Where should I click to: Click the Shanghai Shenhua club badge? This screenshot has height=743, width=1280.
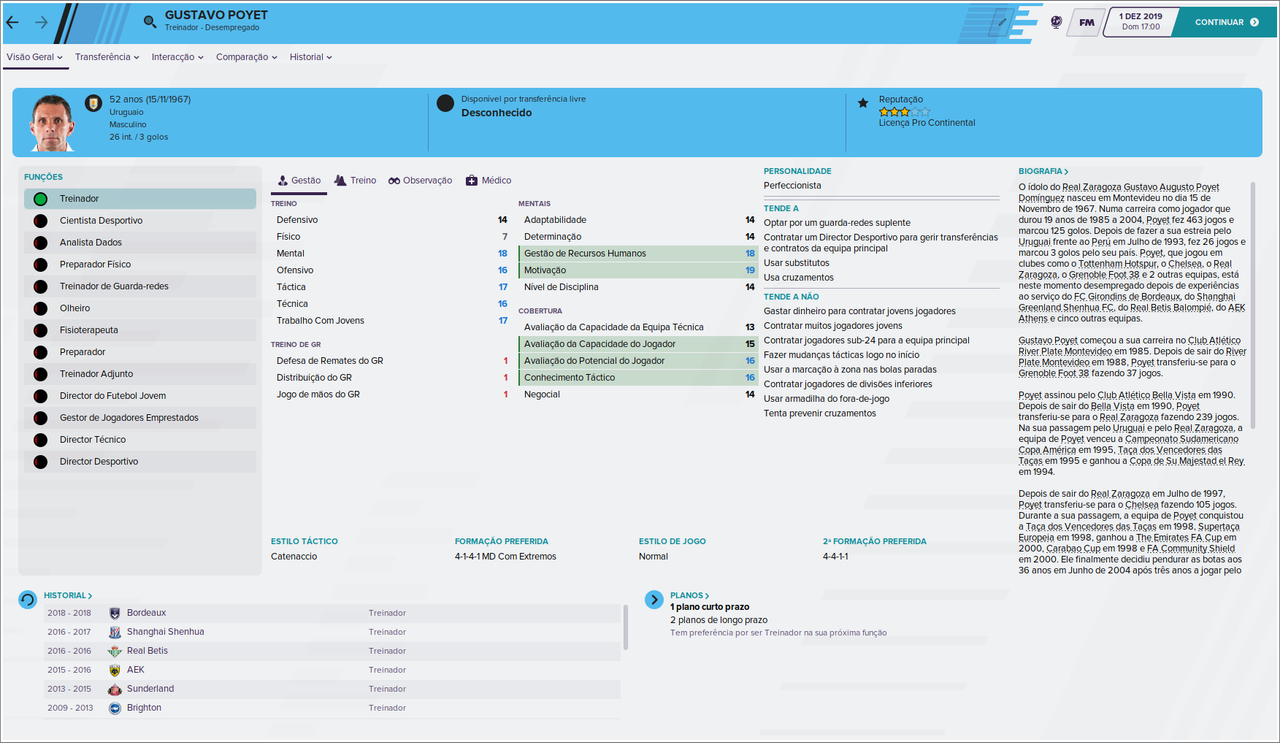click(x=114, y=632)
